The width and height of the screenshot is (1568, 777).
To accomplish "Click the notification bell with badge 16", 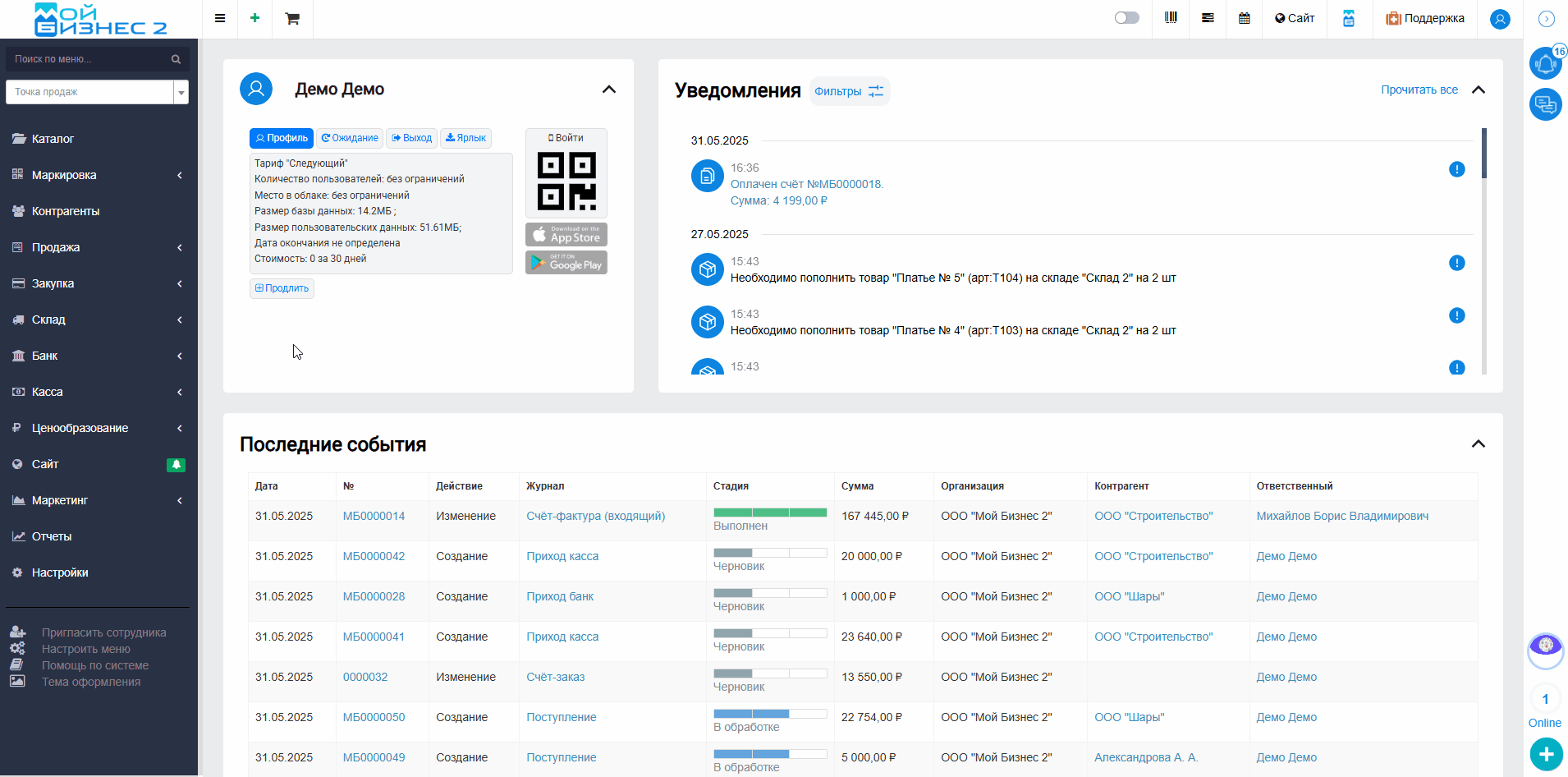I will [x=1545, y=63].
